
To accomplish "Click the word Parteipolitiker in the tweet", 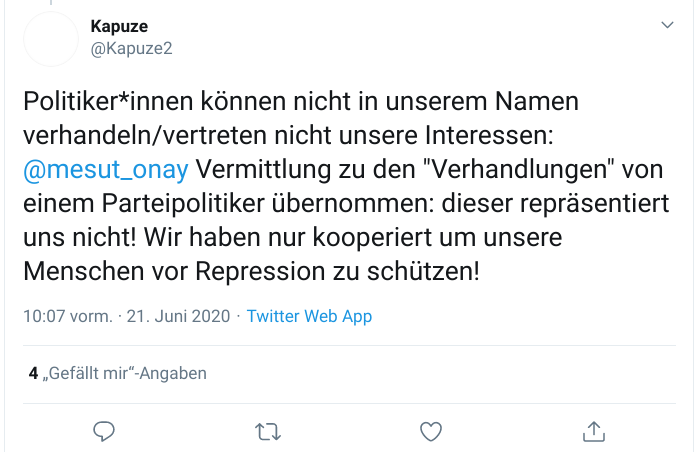I will 183,204.
